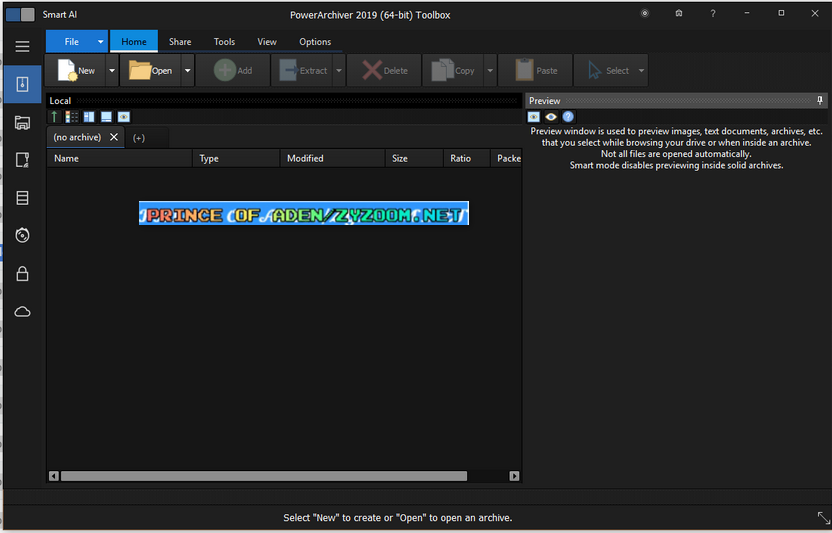This screenshot has width=832, height=533.
Task: Select the (no archive) tab
Action: tap(77, 137)
